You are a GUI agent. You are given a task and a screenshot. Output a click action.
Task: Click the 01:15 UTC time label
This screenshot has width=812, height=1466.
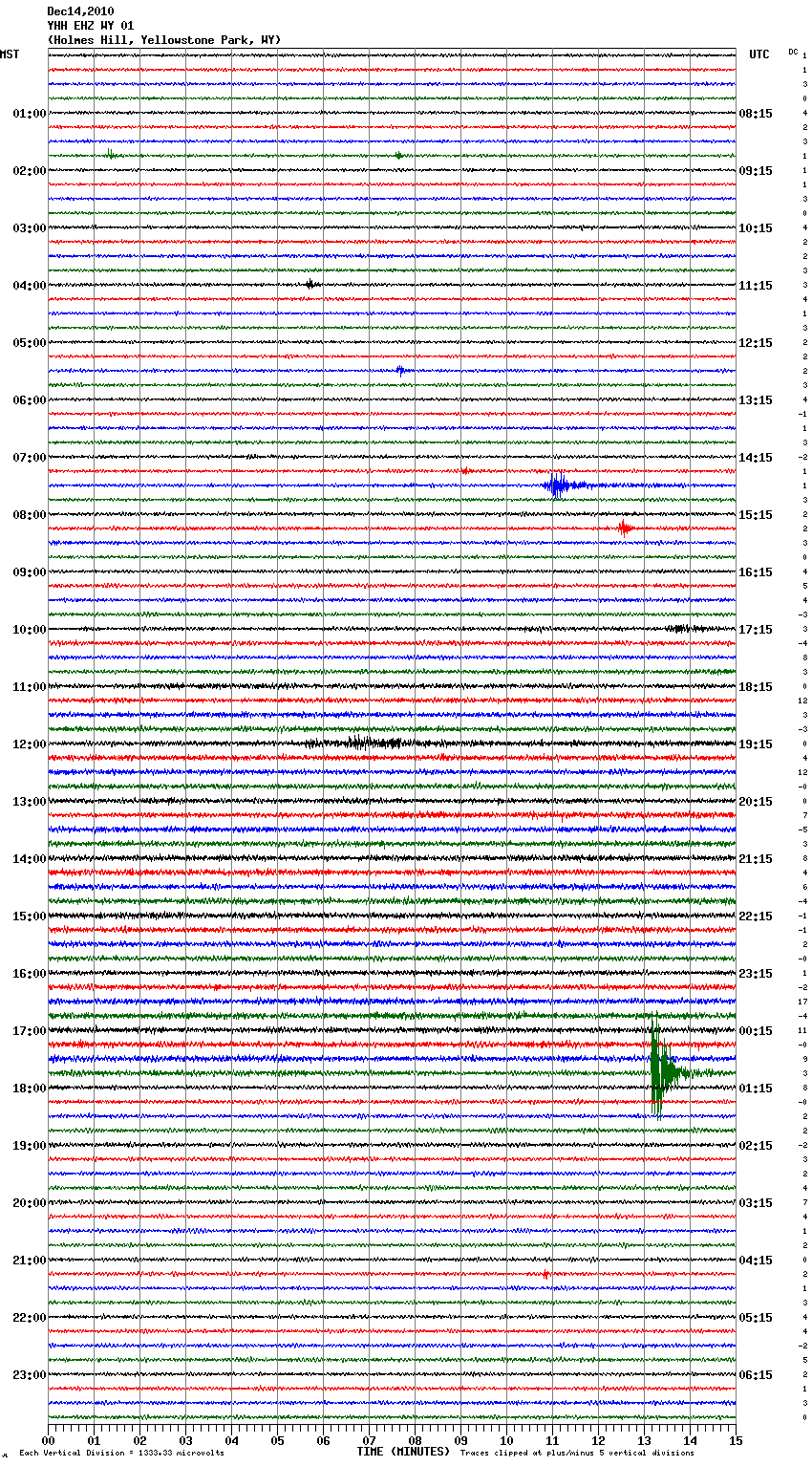click(756, 1089)
